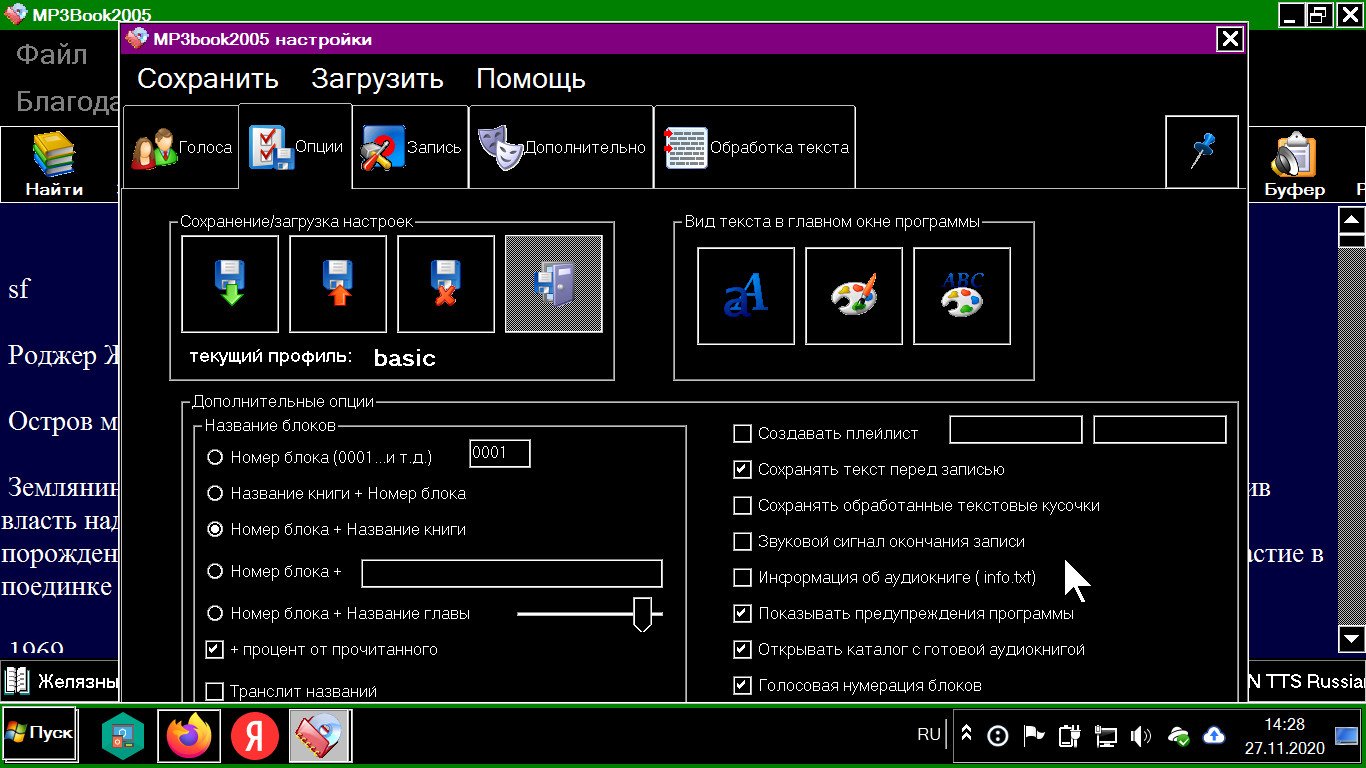The height and width of the screenshot is (768, 1366).
Task: Click the custom text field after Номер блока +
Action: click(512, 573)
